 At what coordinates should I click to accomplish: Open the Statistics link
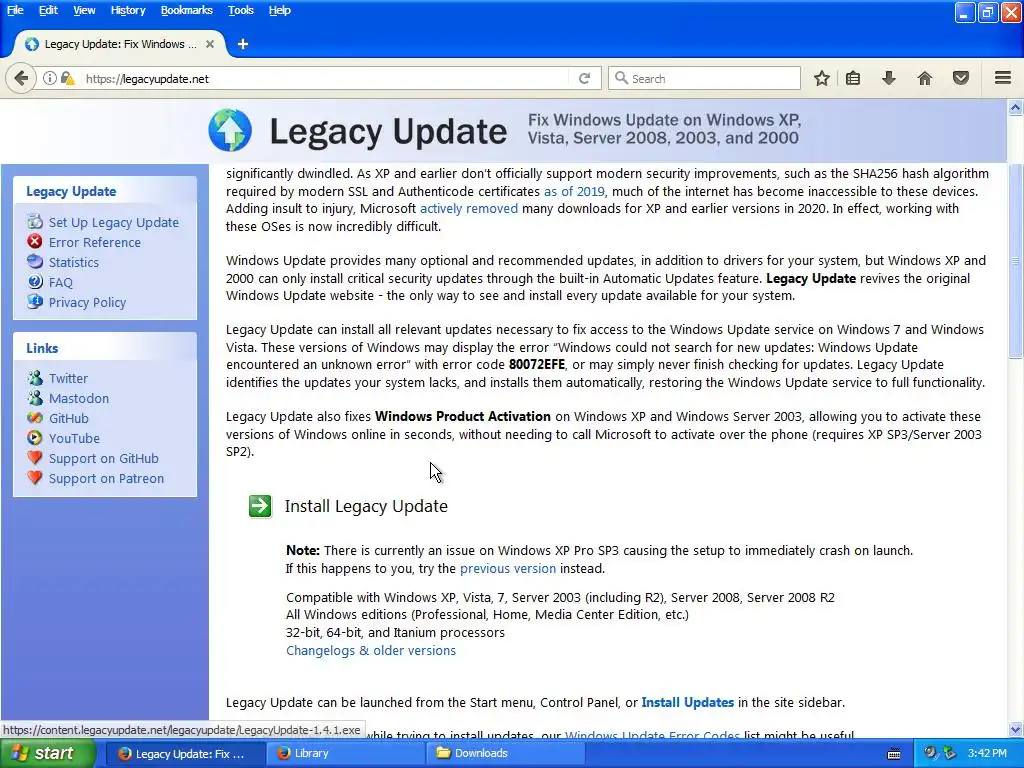click(74, 263)
